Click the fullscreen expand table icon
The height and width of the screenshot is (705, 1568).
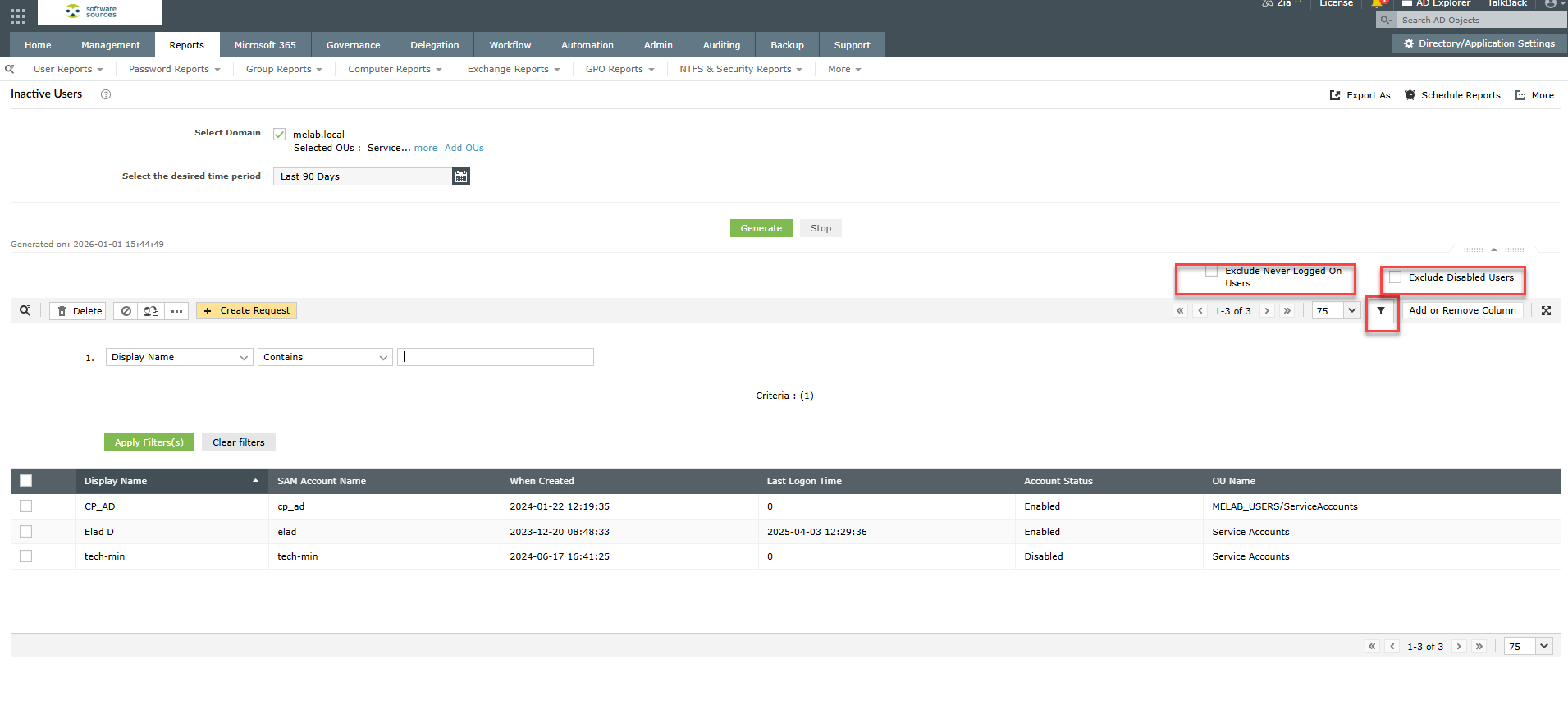tap(1546, 311)
